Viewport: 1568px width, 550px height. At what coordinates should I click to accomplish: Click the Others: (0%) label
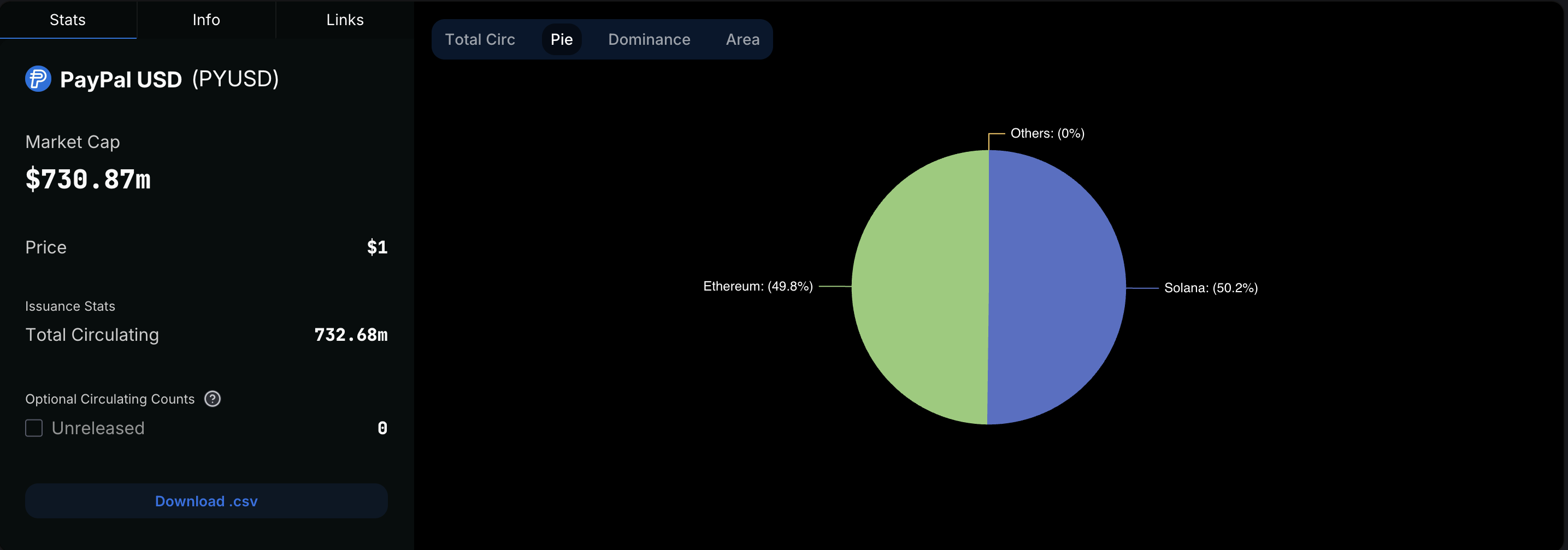(x=1047, y=133)
